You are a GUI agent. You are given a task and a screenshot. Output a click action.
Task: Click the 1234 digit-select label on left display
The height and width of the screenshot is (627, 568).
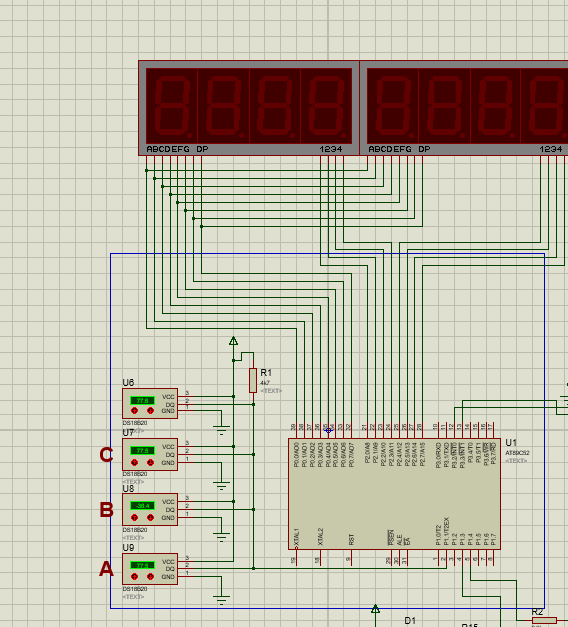point(331,149)
